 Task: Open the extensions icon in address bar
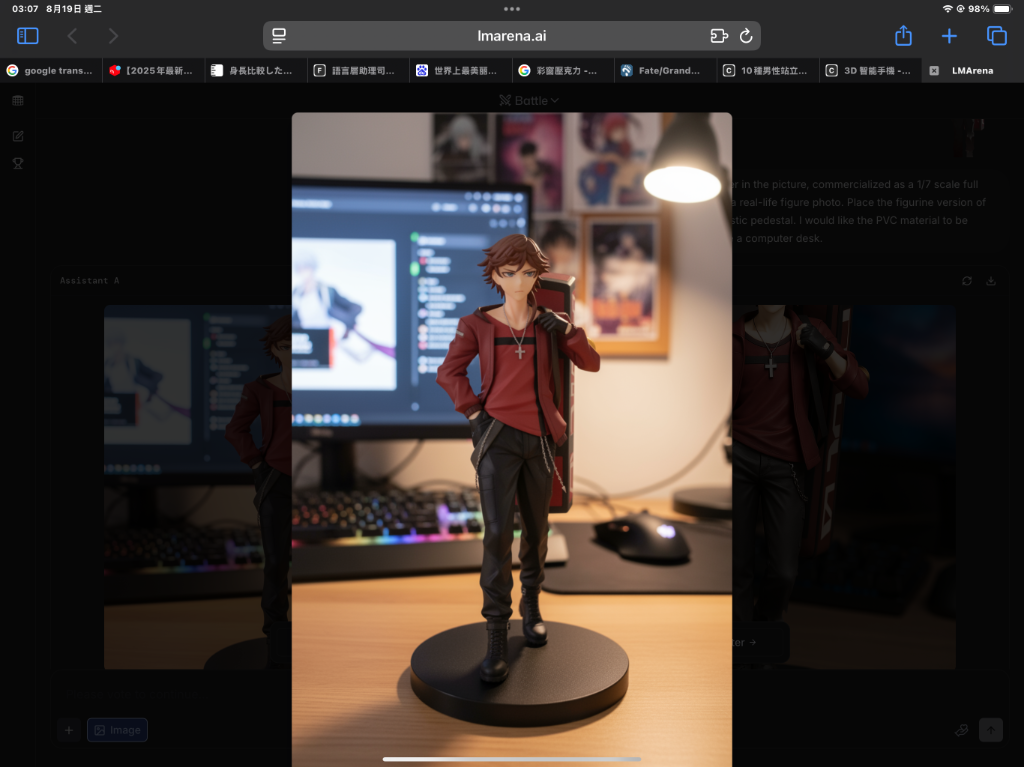(719, 36)
